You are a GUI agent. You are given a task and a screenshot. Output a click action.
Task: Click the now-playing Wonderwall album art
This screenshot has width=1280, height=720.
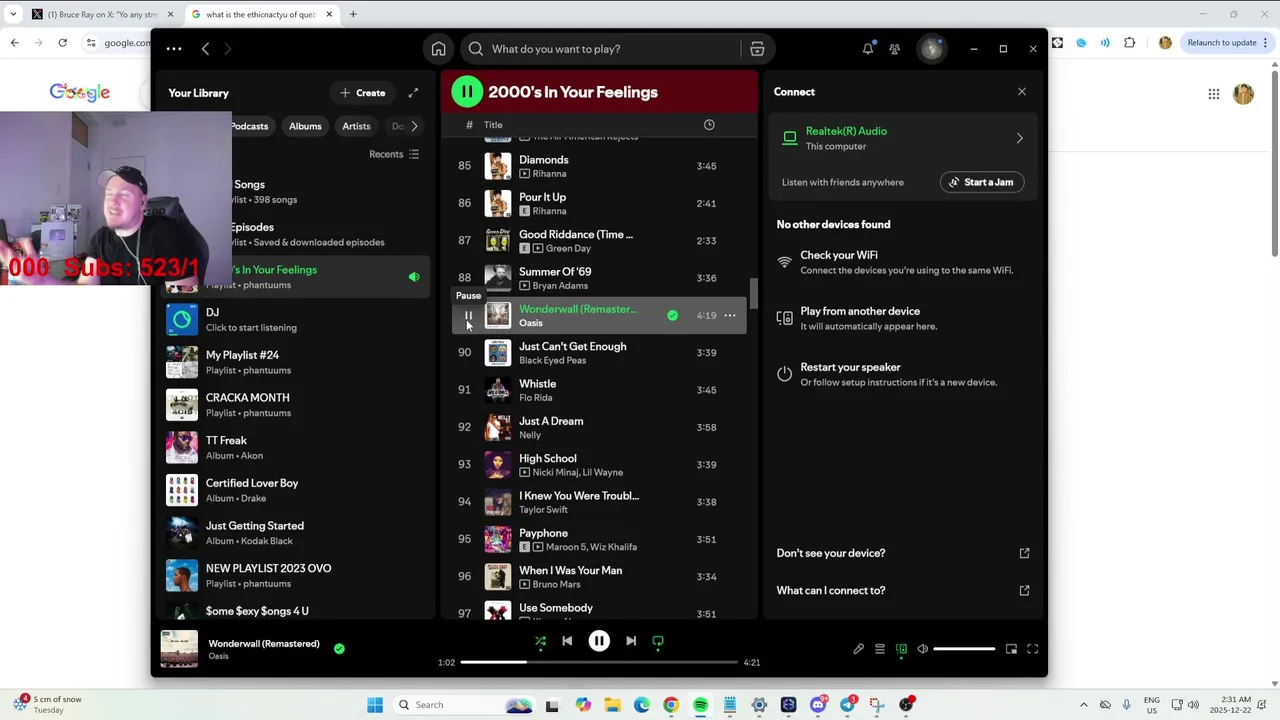180,649
